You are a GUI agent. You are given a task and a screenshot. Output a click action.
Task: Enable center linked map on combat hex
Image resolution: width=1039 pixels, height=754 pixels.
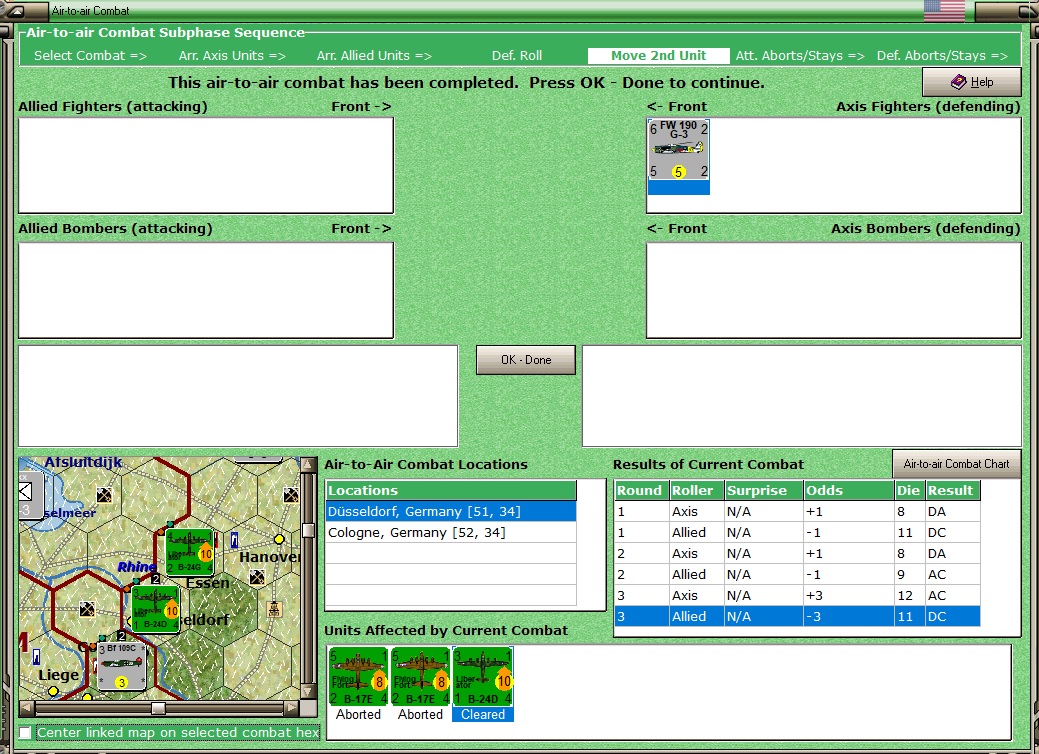(x=26, y=733)
